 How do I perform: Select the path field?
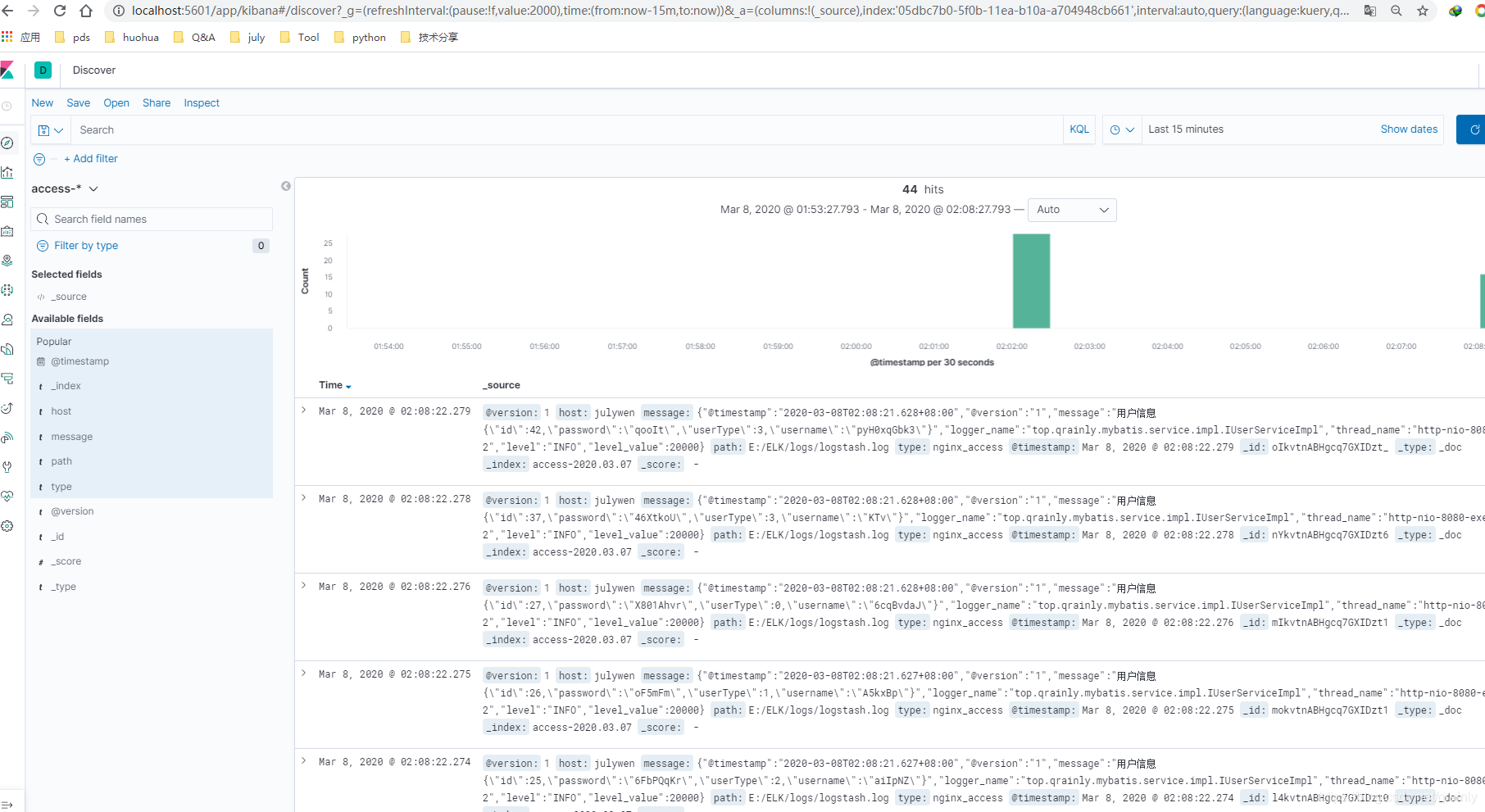point(61,461)
